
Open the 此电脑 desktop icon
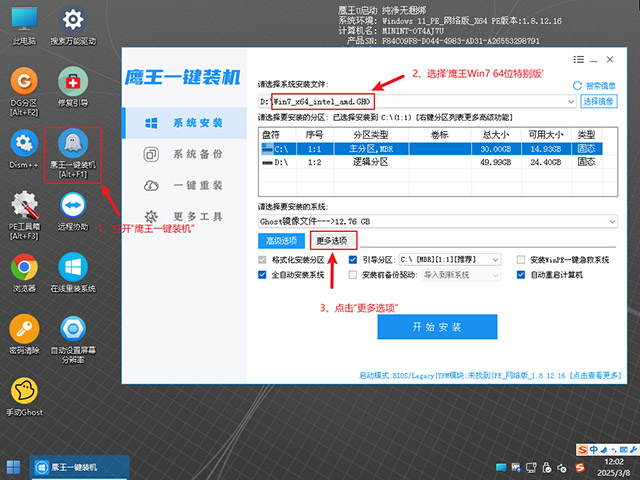24,24
